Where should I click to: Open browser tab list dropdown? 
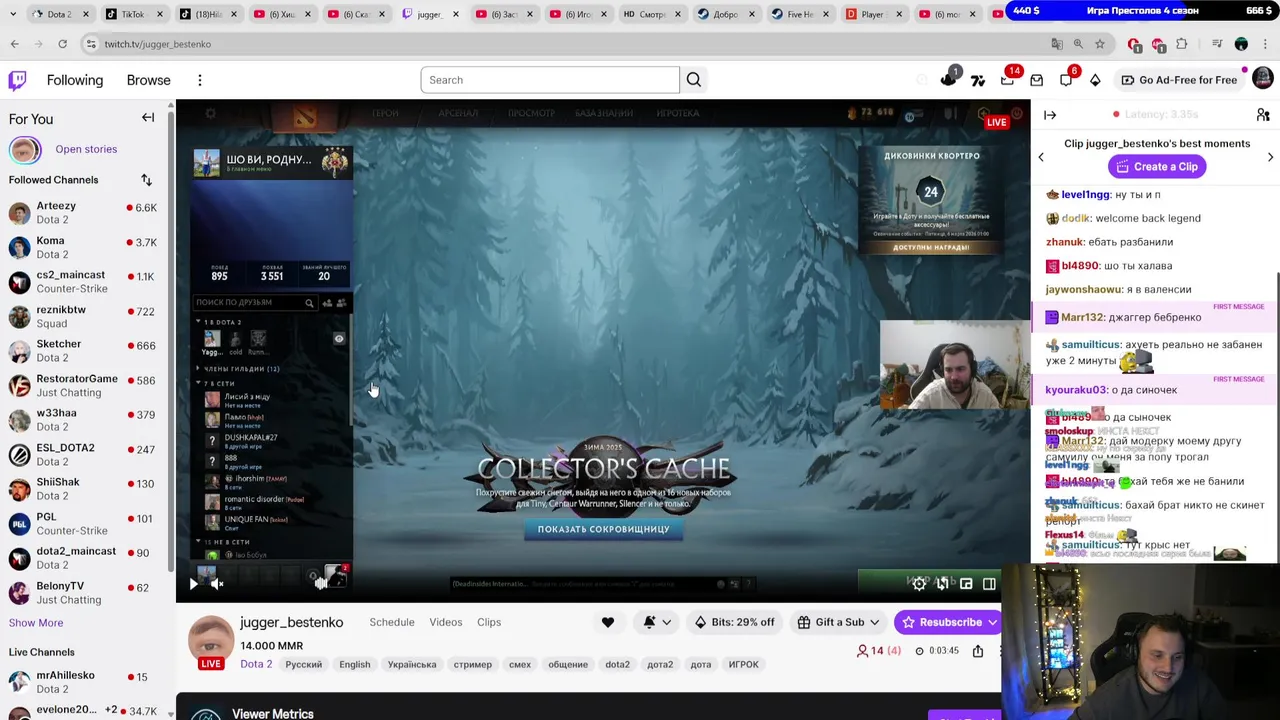[x=14, y=14]
